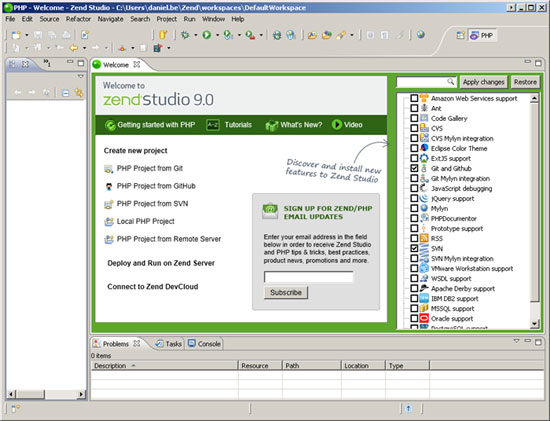Click the magnifier icon in the features search box

click(450, 82)
